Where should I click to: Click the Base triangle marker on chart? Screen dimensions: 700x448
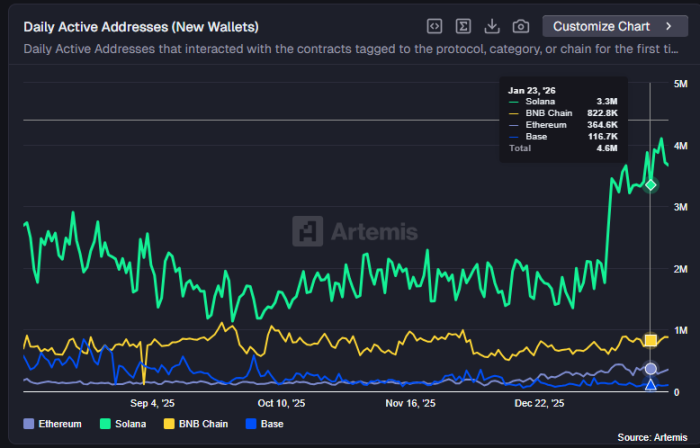[651, 384]
